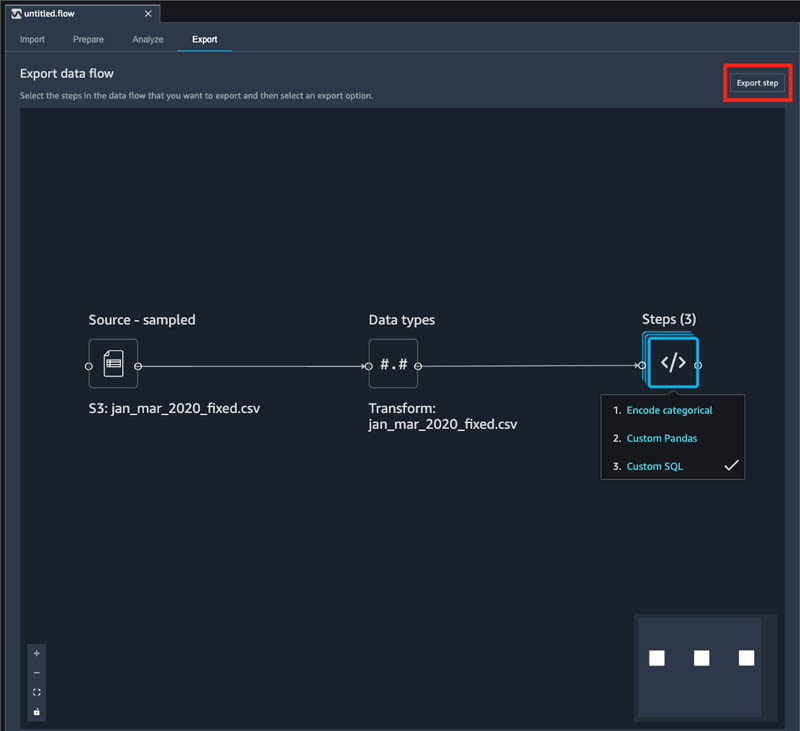Viewport: 800px width, 731px height.
Task: Click the middle minimap node square
Action: click(702, 658)
